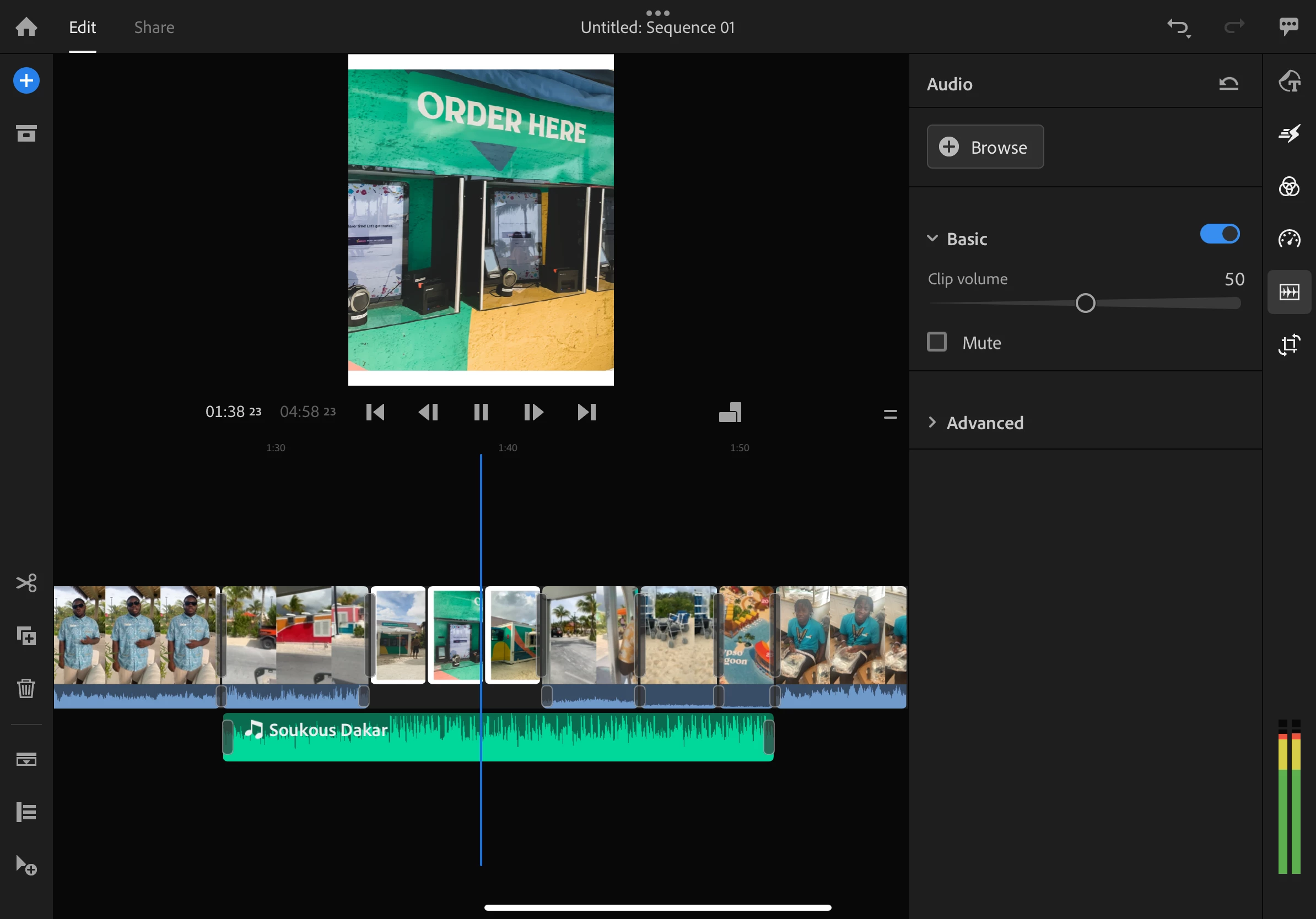Toggle the Basic audio switch off
The width and height of the screenshot is (1316, 919).
pos(1219,234)
